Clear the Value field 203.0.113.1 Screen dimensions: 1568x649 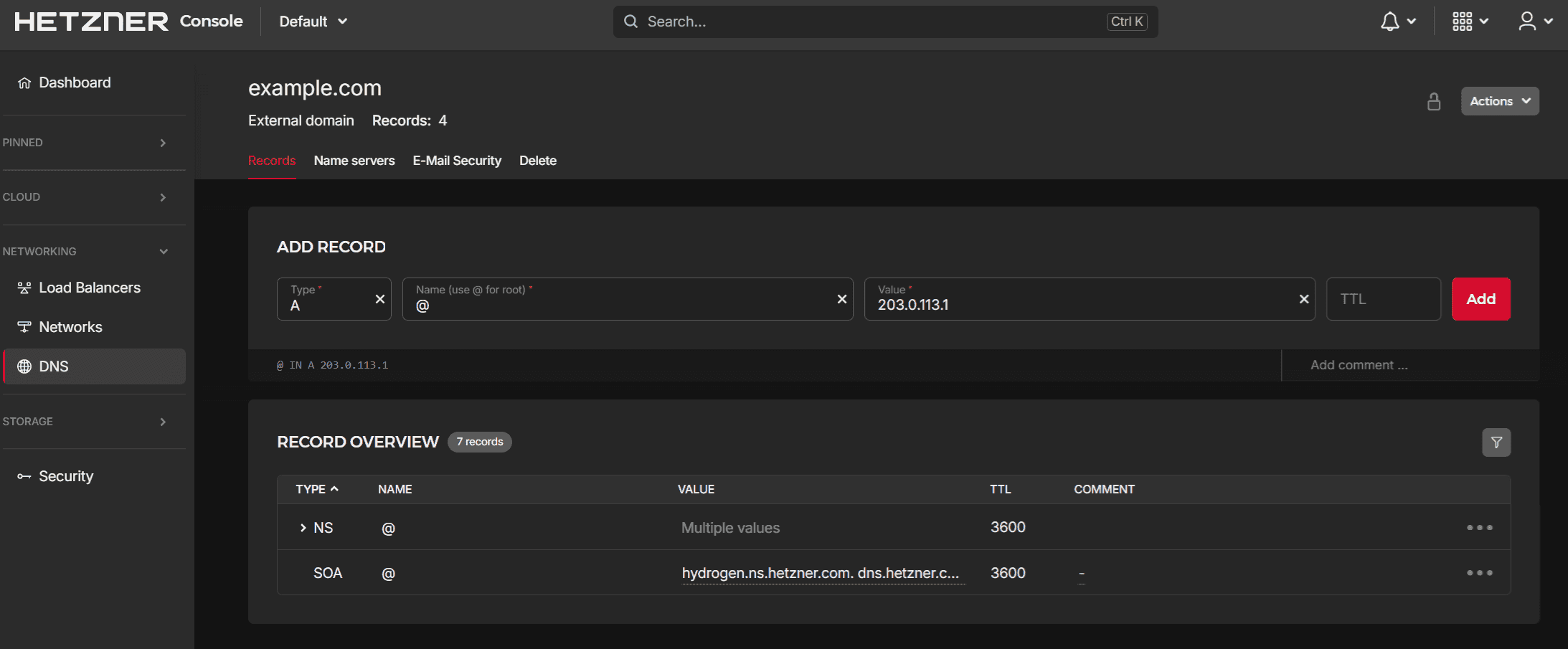[1303, 299]
